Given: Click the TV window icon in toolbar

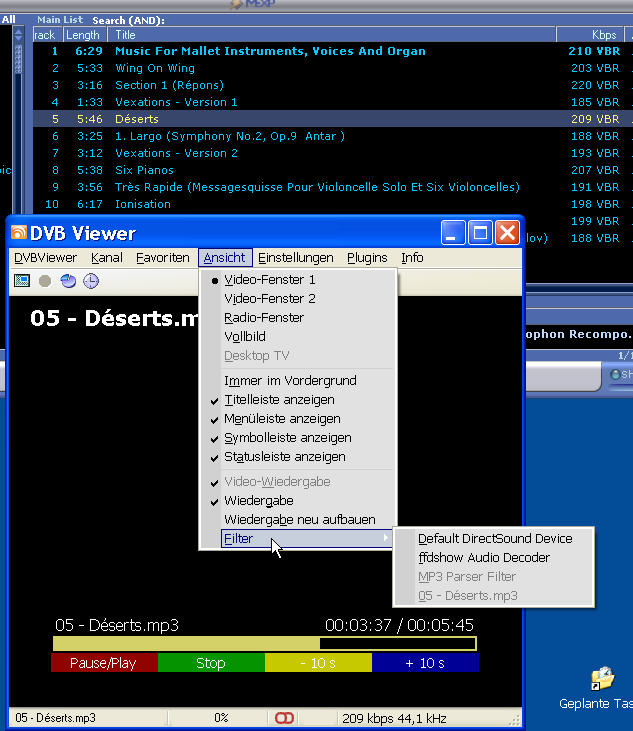Looking at the screenshot, I should click(x=22, y=281).
